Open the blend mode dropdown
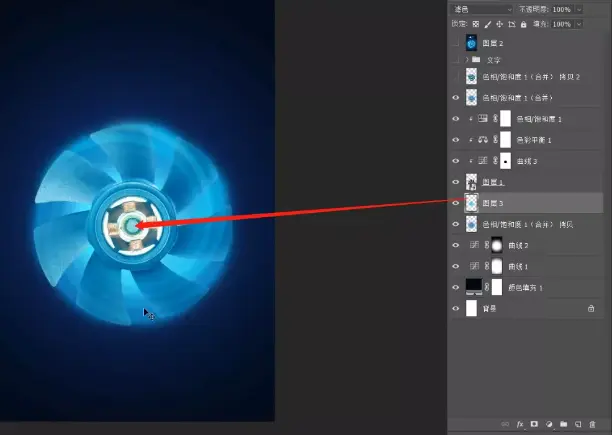Screen dimensions: 612x435 click(x=482, y=9)
